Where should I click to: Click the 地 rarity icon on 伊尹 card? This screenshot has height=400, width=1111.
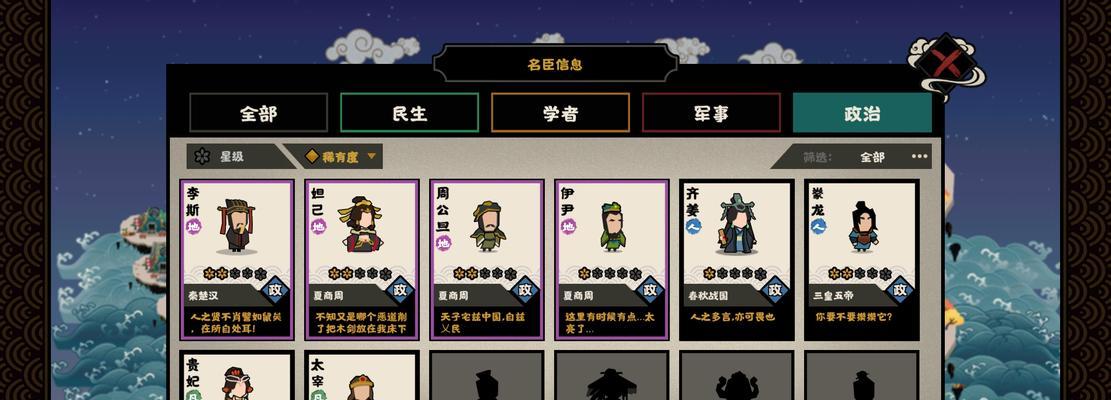click(x=568, y=227)
